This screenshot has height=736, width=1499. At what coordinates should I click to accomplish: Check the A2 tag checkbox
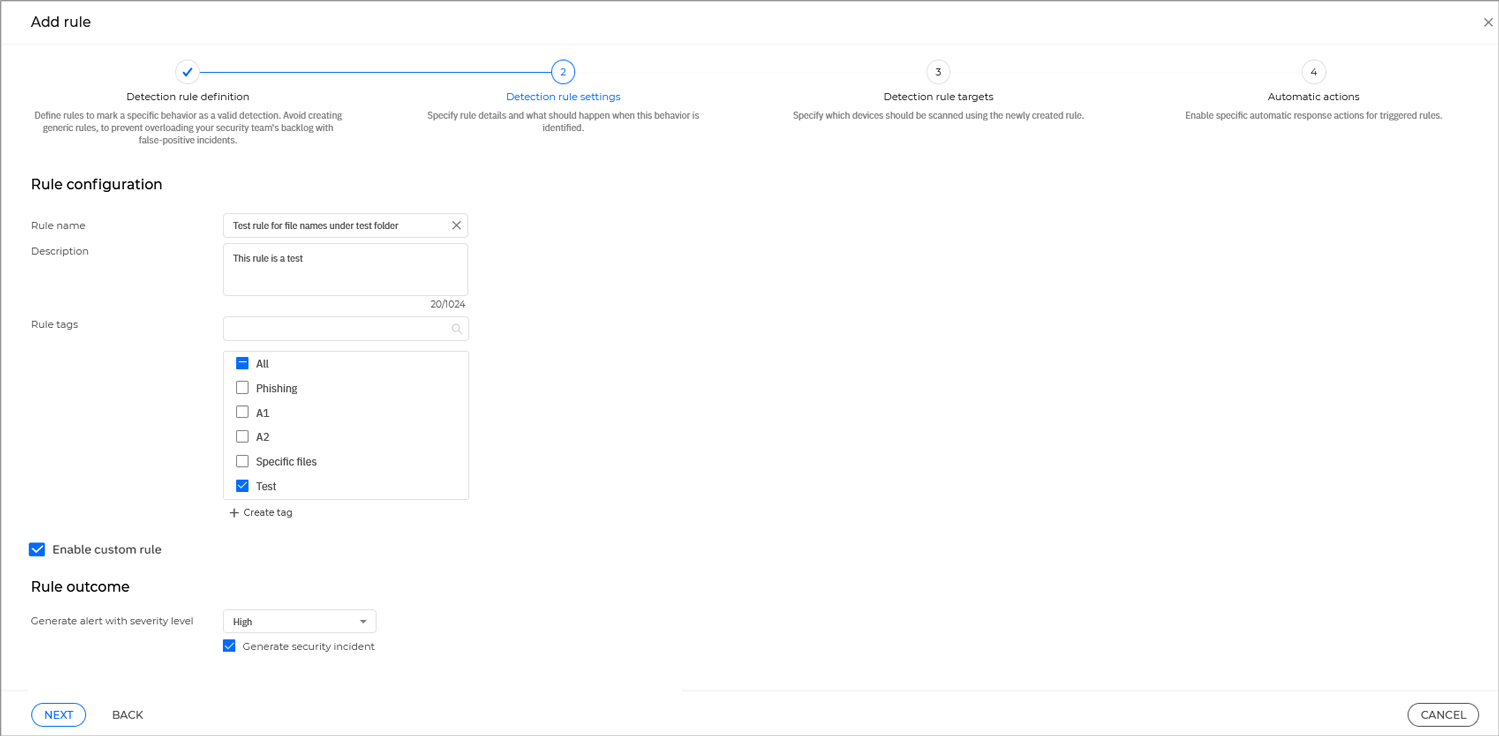click(x=242, y=436)
